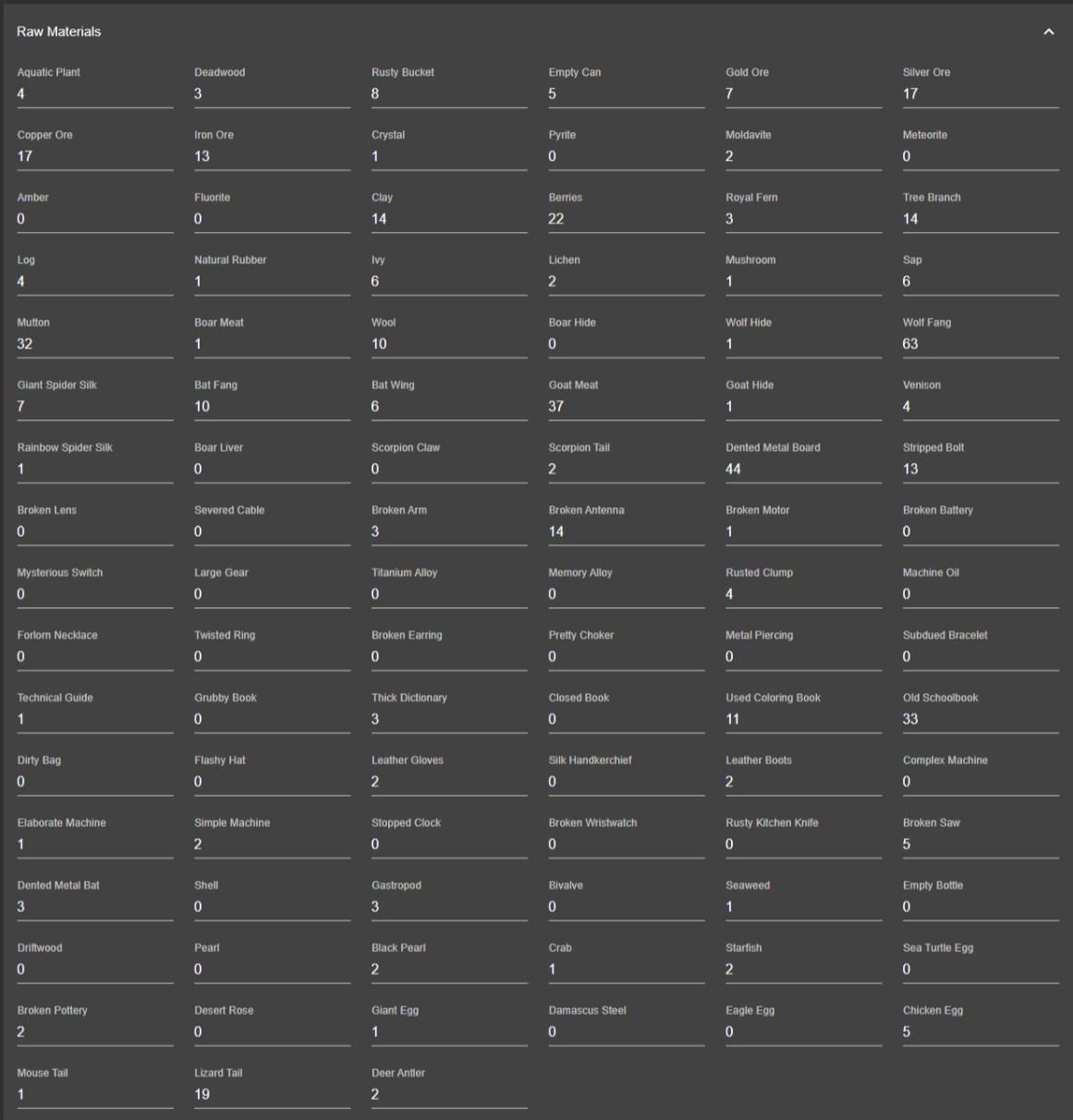Screen dimensions: 1073x1120
Task: Click the Dented Metal Board field
Action: pos(802,469)
